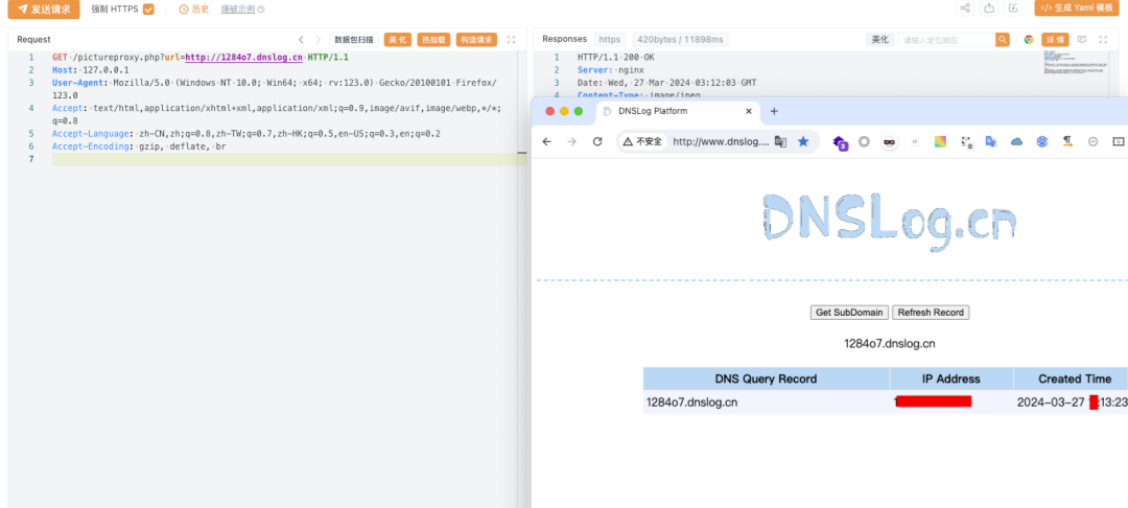Click the 构造请求 build request button
Image resolution: width=1128 pixels, height=508 pixels.
coord(476,40)
